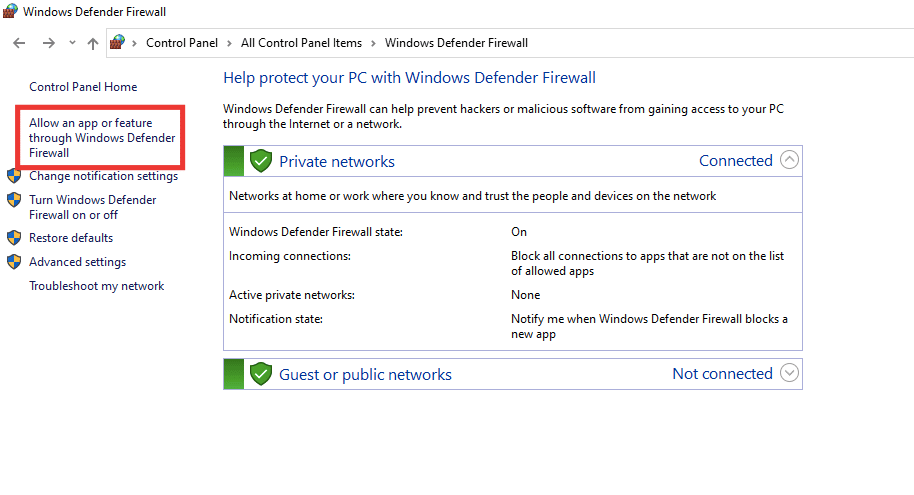Expand chevron after Control Panel breadcrumb
This screenshot has width=914, height=495.
click(229, 43)
